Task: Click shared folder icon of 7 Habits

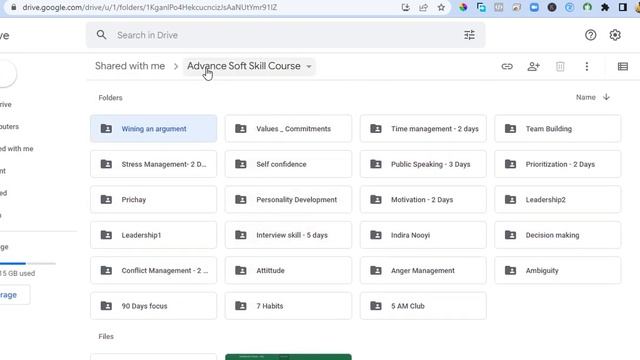Action: click(x=241, y=306)
